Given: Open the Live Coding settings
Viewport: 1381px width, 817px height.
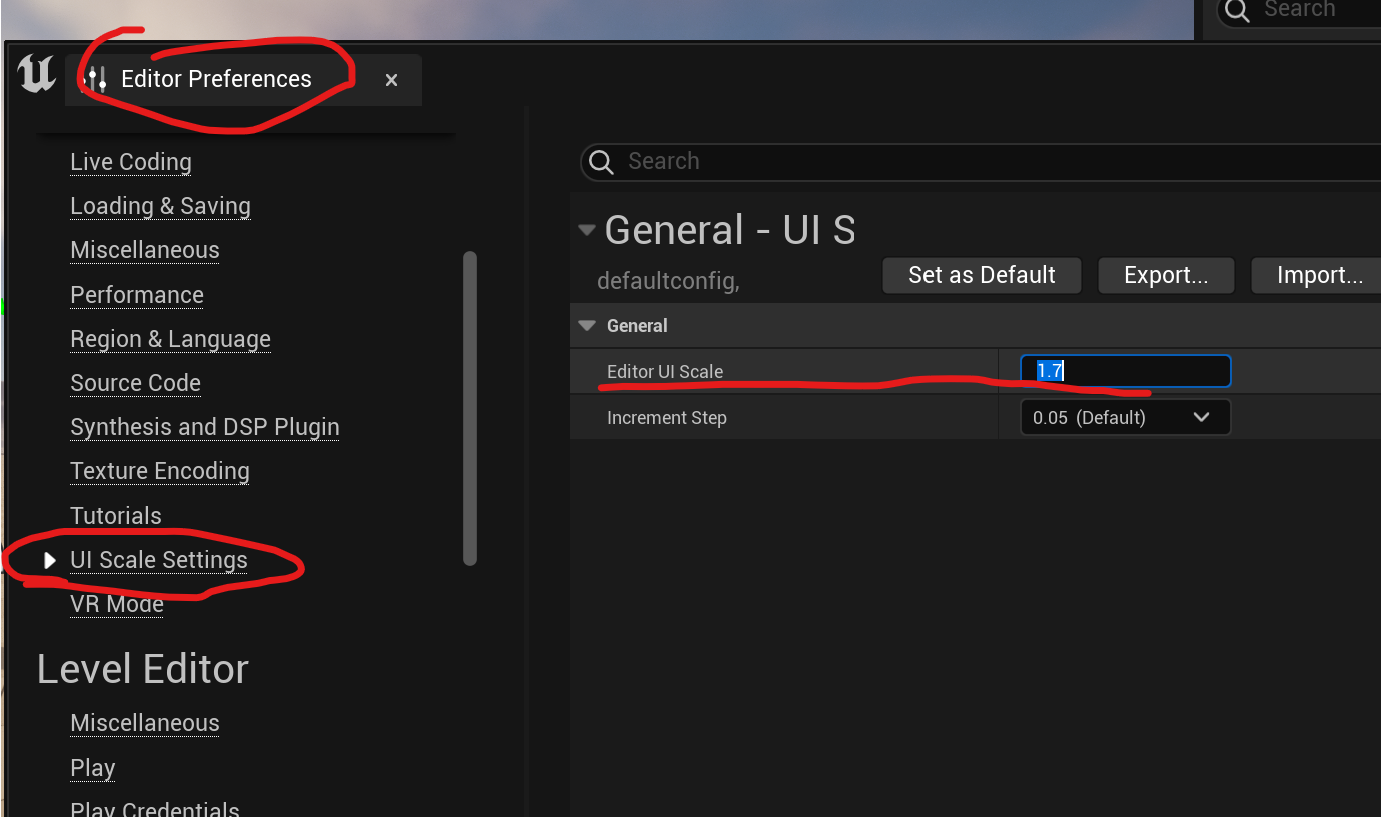Looking at the screenshot, I should [x=131, y=162].
